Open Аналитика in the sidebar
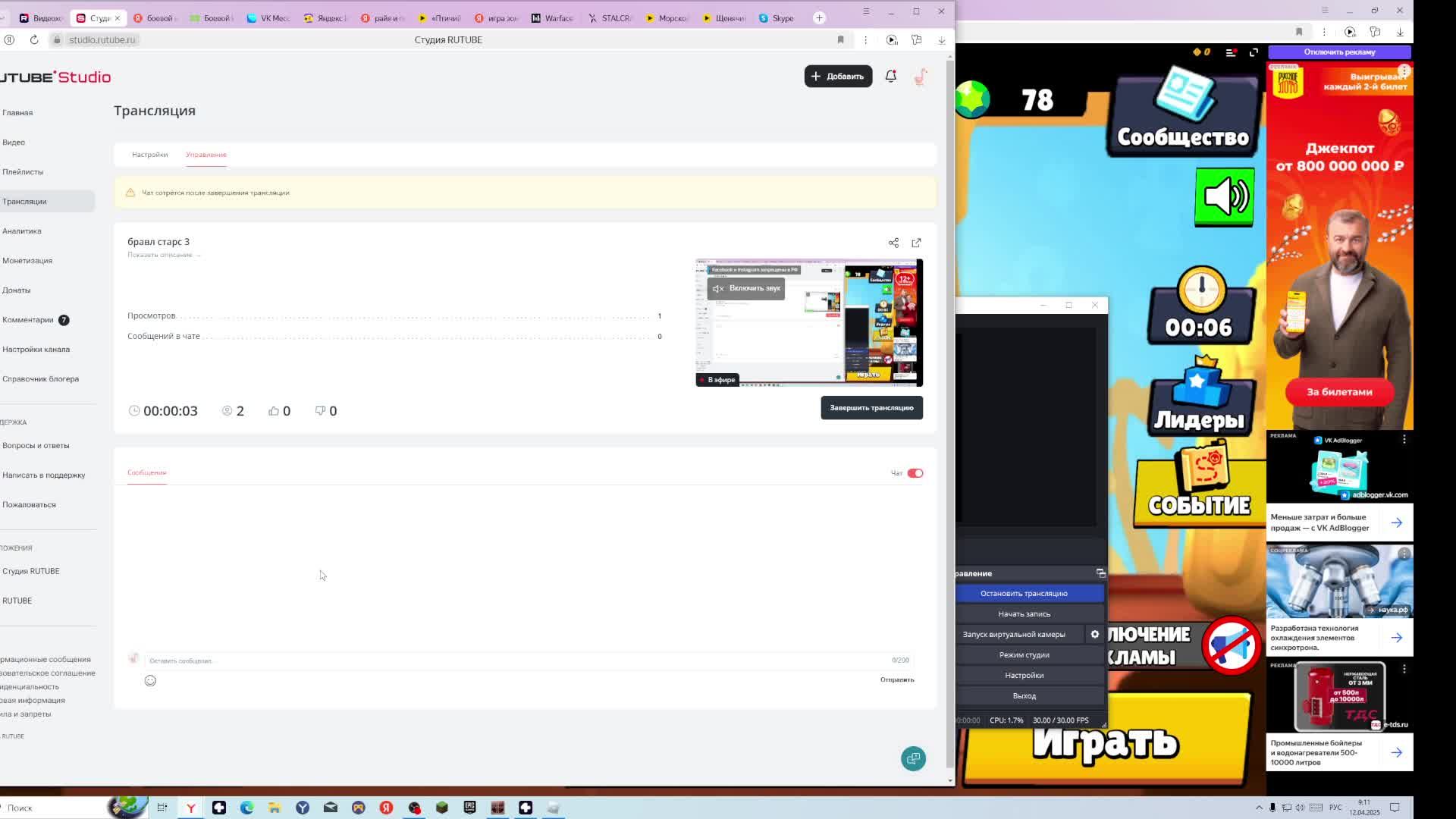The image size is (1456, 819). pos(22,231)
